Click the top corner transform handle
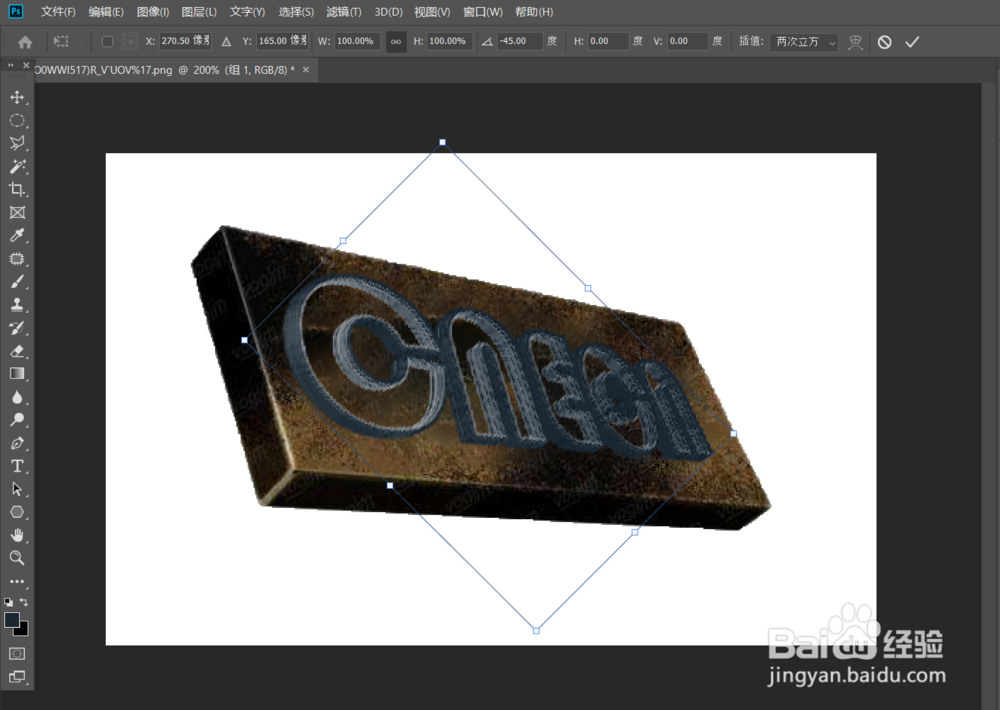This screenshot has width=1000, height=710. coord(443,142)
